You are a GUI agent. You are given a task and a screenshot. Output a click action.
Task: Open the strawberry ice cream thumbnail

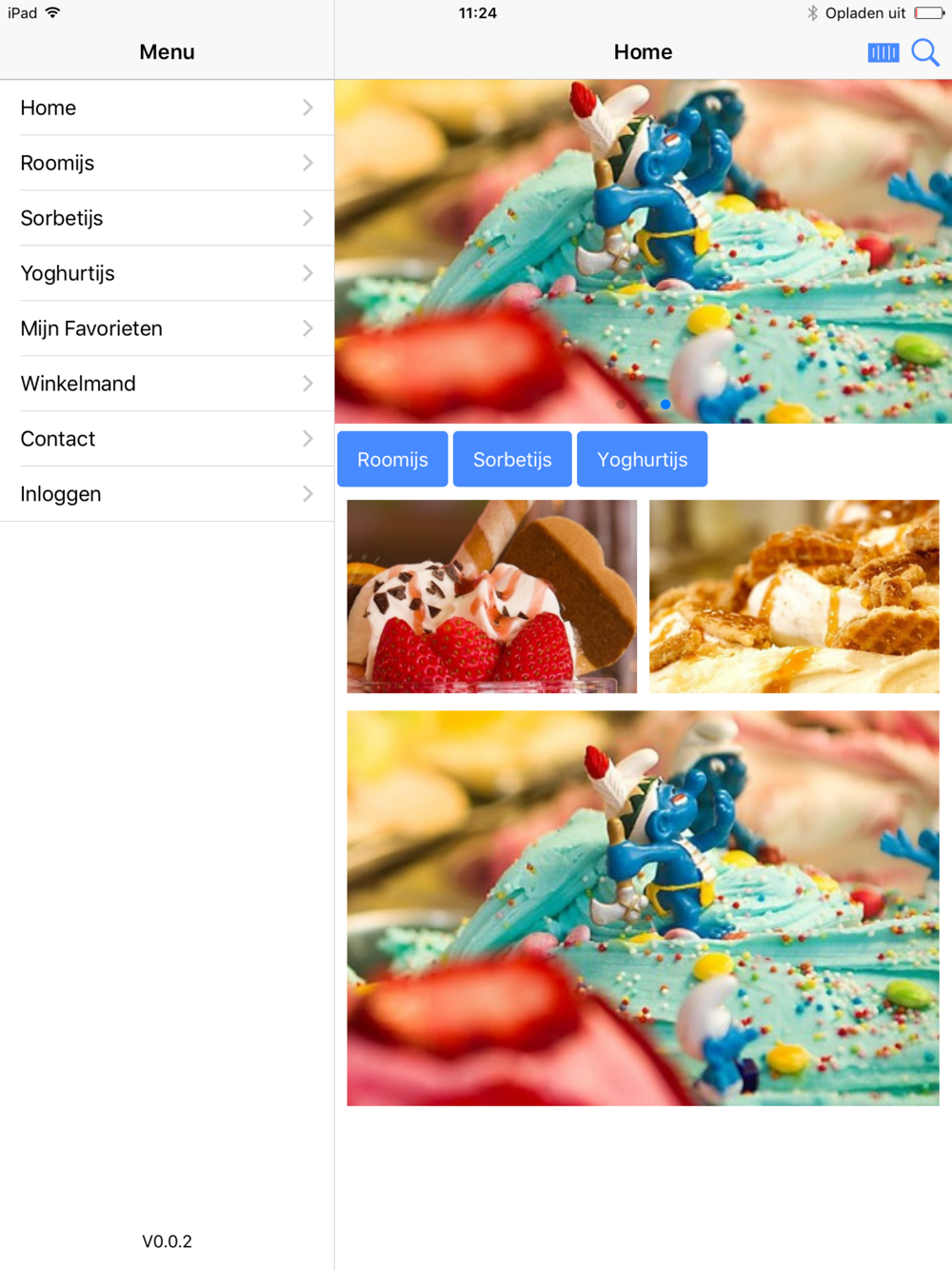click(492, 596)
